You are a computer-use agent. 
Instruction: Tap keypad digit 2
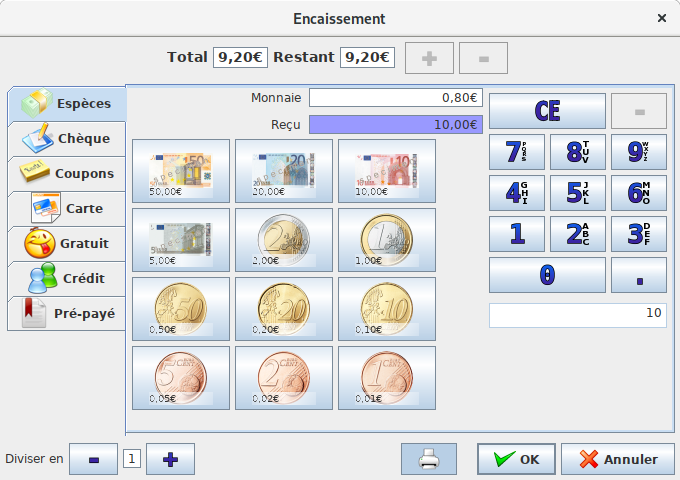(x=578, y=234)
